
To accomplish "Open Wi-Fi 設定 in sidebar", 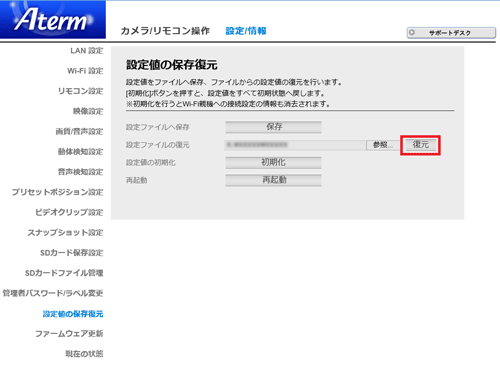I will pyautogui.click(x=85, y=71).
